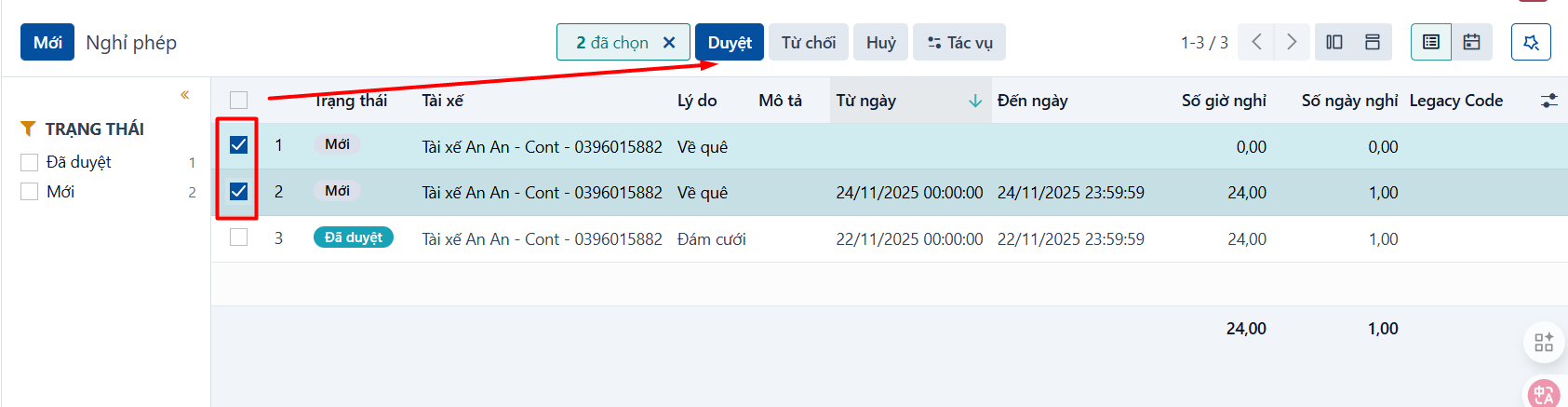The width and height of the screenshot is (1568, 407).
Task: Tick the Mới status filter checkbox
Action: tap(29, 191)
